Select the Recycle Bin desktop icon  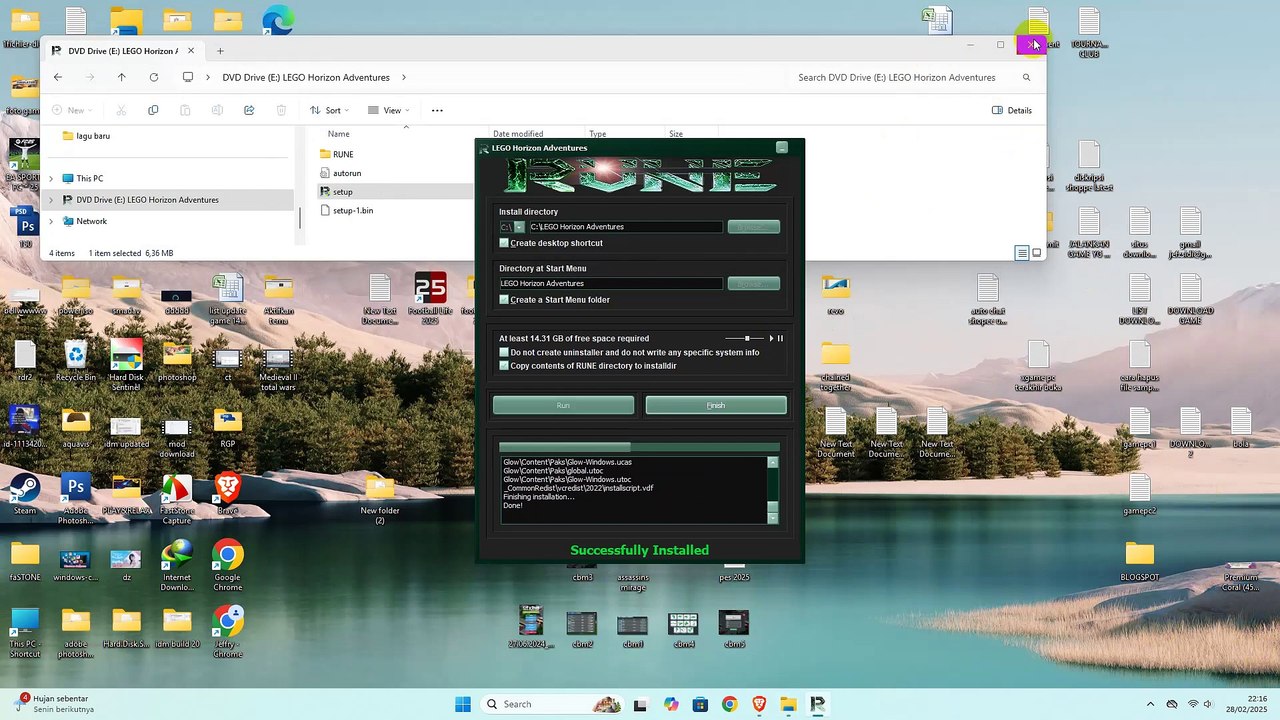click(x=76, y=361)
